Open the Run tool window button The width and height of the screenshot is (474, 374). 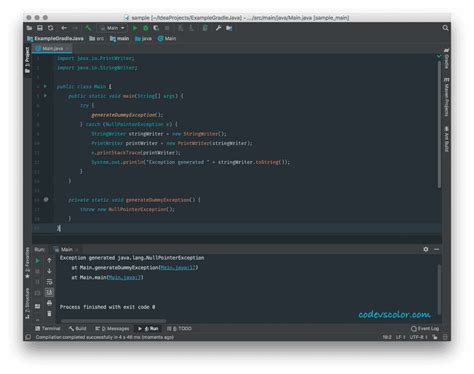(x=148, y=329)
